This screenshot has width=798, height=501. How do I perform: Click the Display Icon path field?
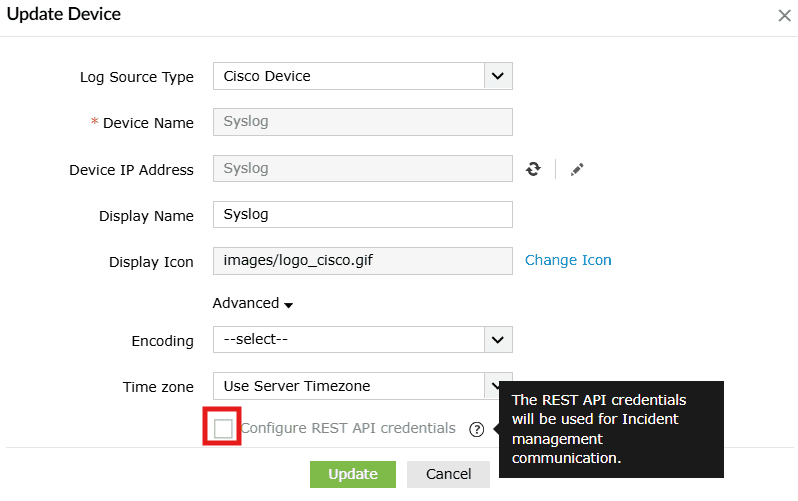pos(362,261)
